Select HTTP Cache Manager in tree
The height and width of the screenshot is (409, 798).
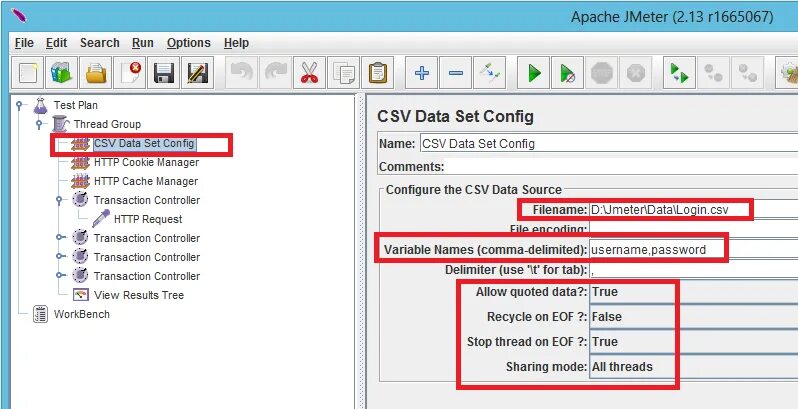point(146,181)
